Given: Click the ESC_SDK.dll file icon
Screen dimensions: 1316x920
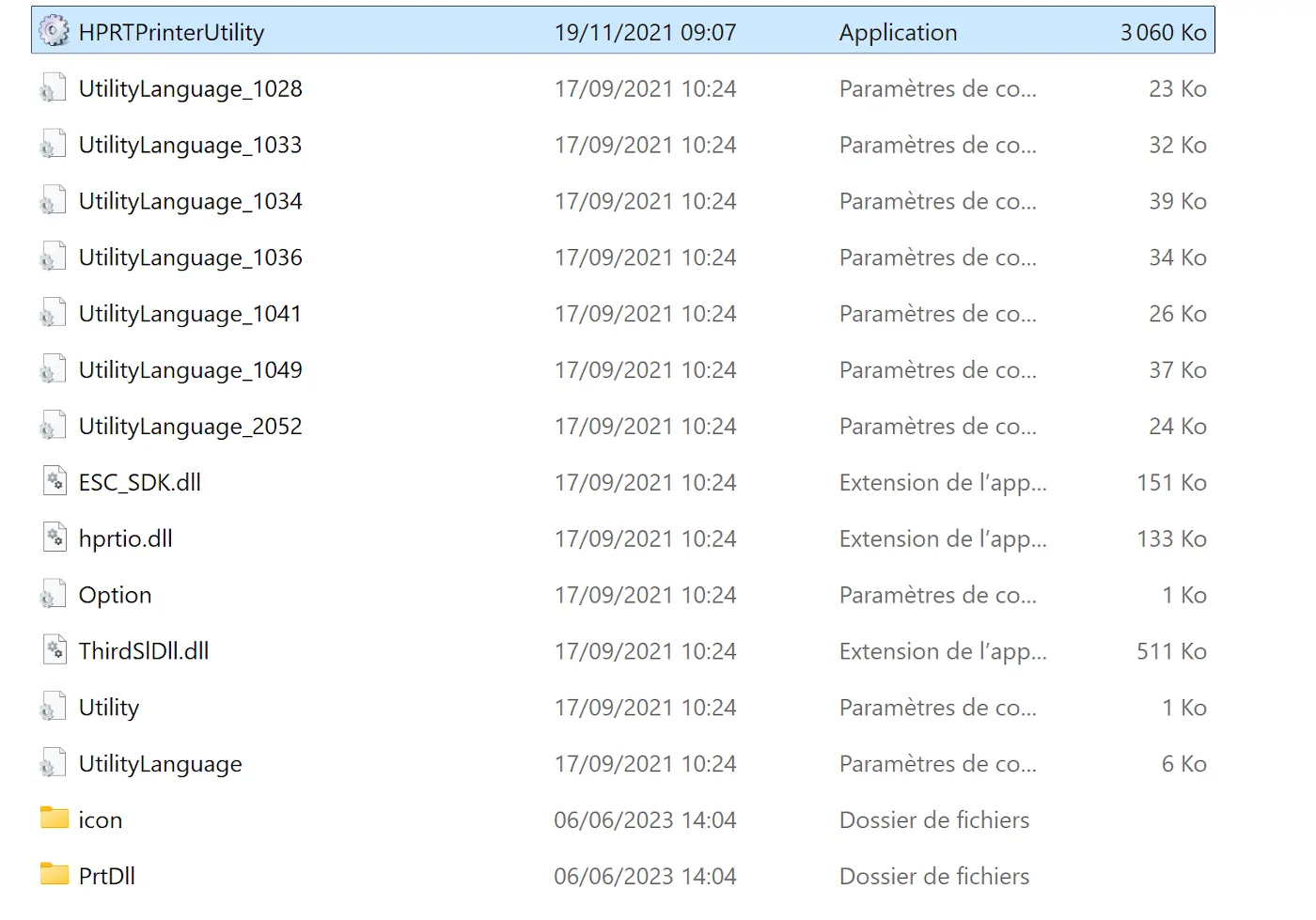Looking at the screenshot, I should (x=55, y=481).
